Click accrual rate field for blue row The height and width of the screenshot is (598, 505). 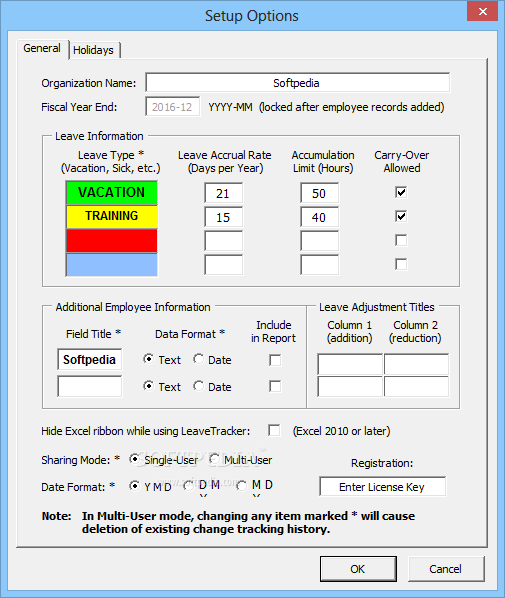coord(223,265)
